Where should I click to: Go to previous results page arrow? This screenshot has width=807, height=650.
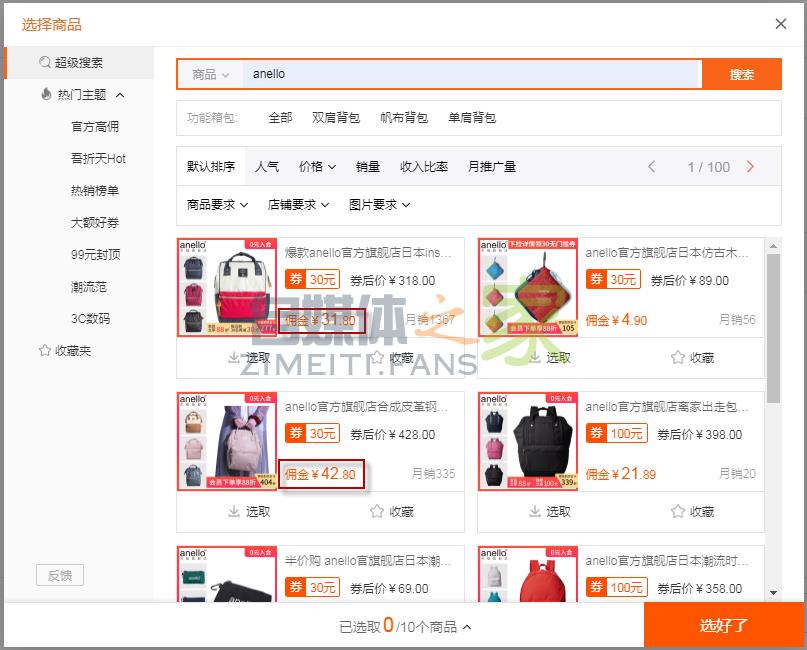pyautogui.click(x=652, y=167)
